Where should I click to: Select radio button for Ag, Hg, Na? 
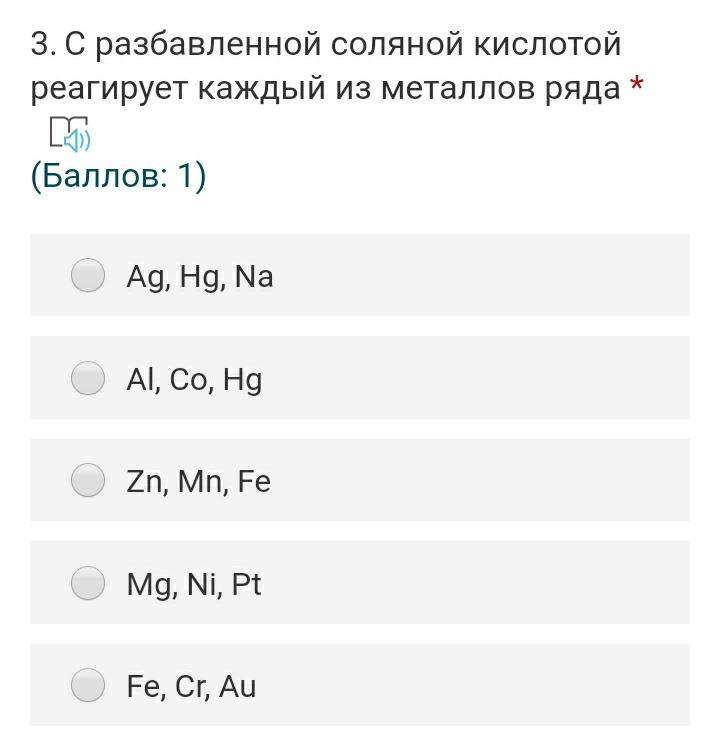coord(88,275)
